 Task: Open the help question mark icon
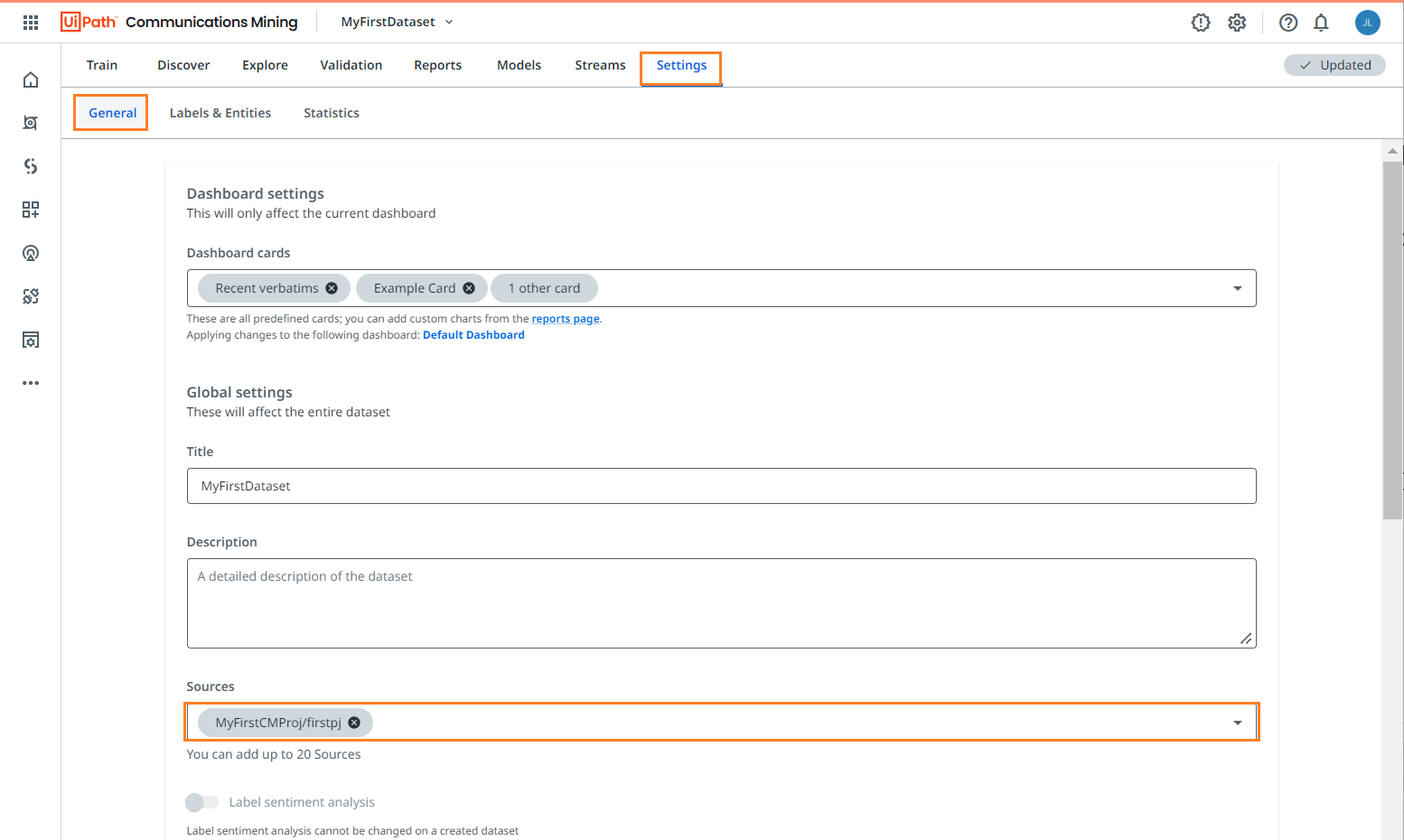pyautogui.click(x=1288, y=23)
